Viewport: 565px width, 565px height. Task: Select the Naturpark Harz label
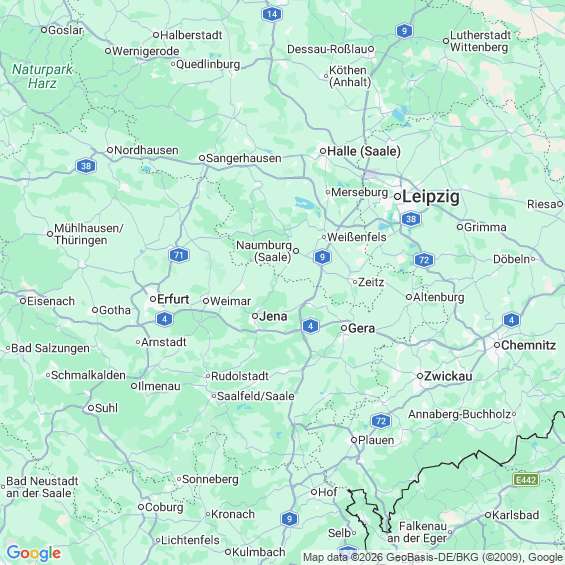pos(42,76)
